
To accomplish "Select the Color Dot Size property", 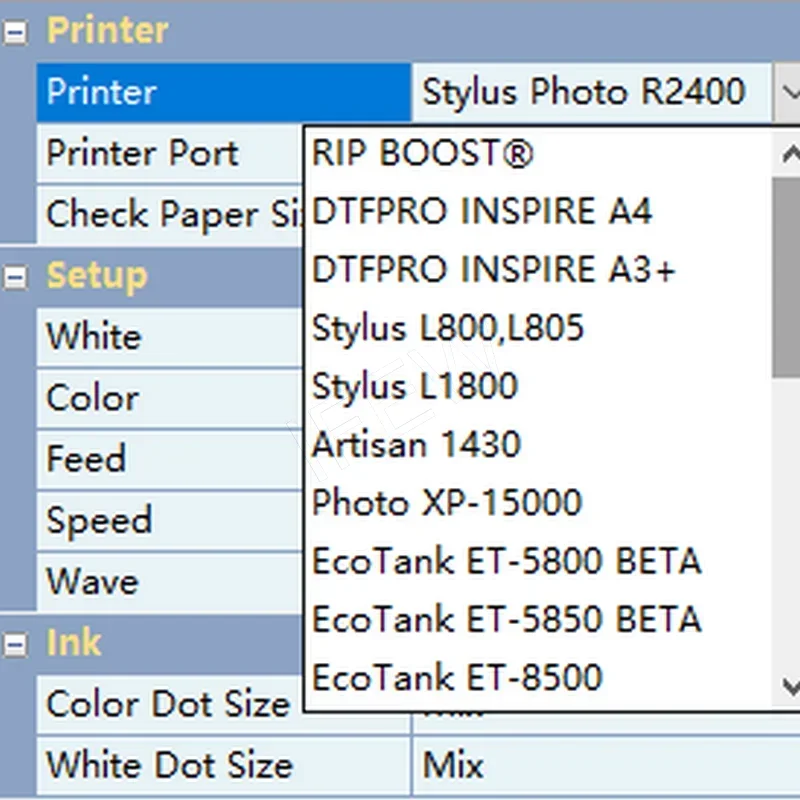I will click(168, 705).
